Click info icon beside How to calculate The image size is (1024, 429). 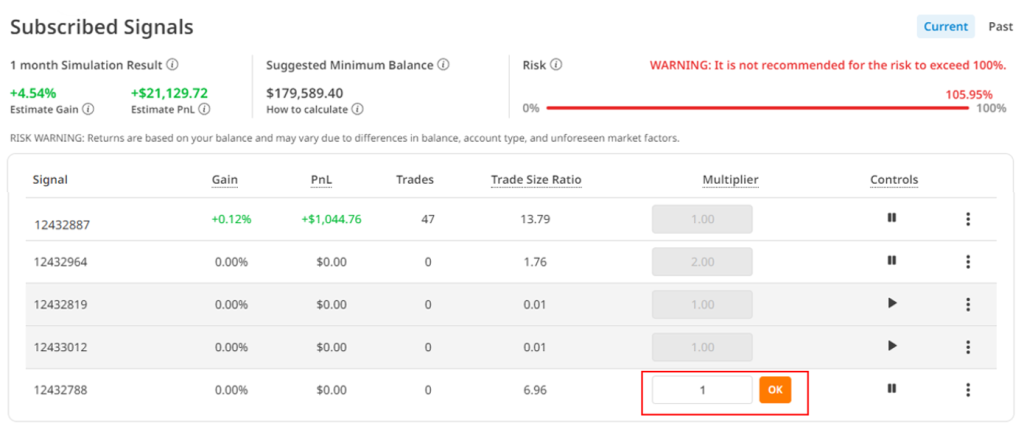point(357,109)
